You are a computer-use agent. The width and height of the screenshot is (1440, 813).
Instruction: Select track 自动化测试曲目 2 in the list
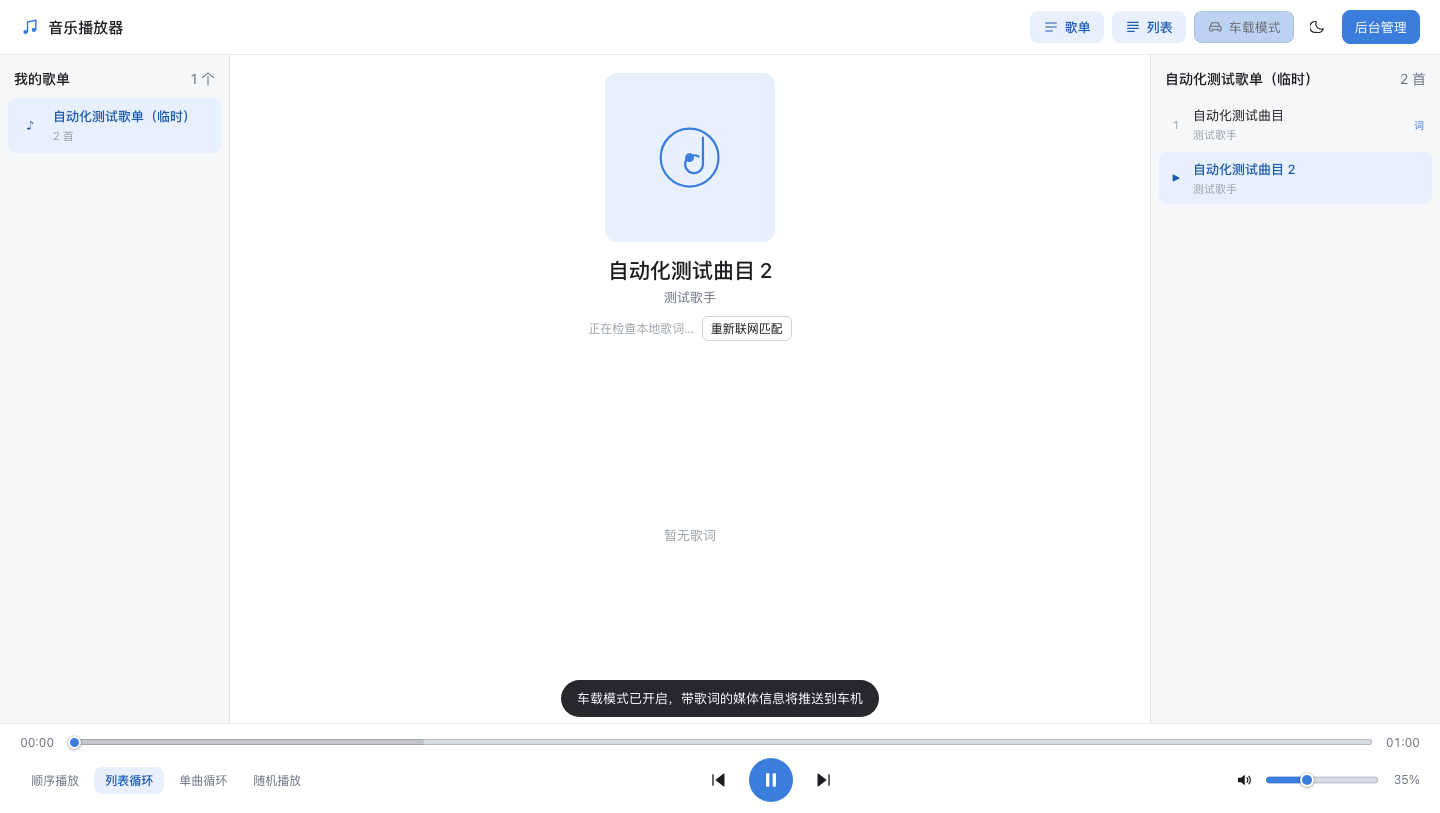[1295, 178]
